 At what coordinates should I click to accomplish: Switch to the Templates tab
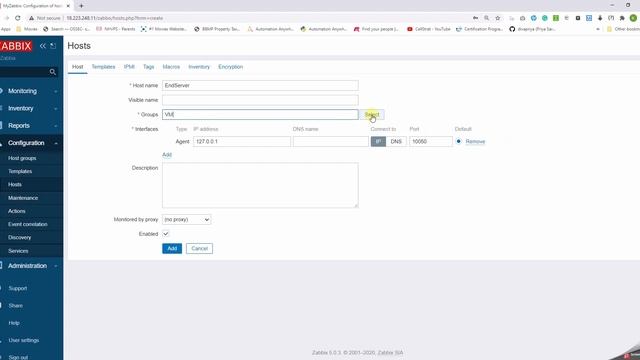coord(103,67)
